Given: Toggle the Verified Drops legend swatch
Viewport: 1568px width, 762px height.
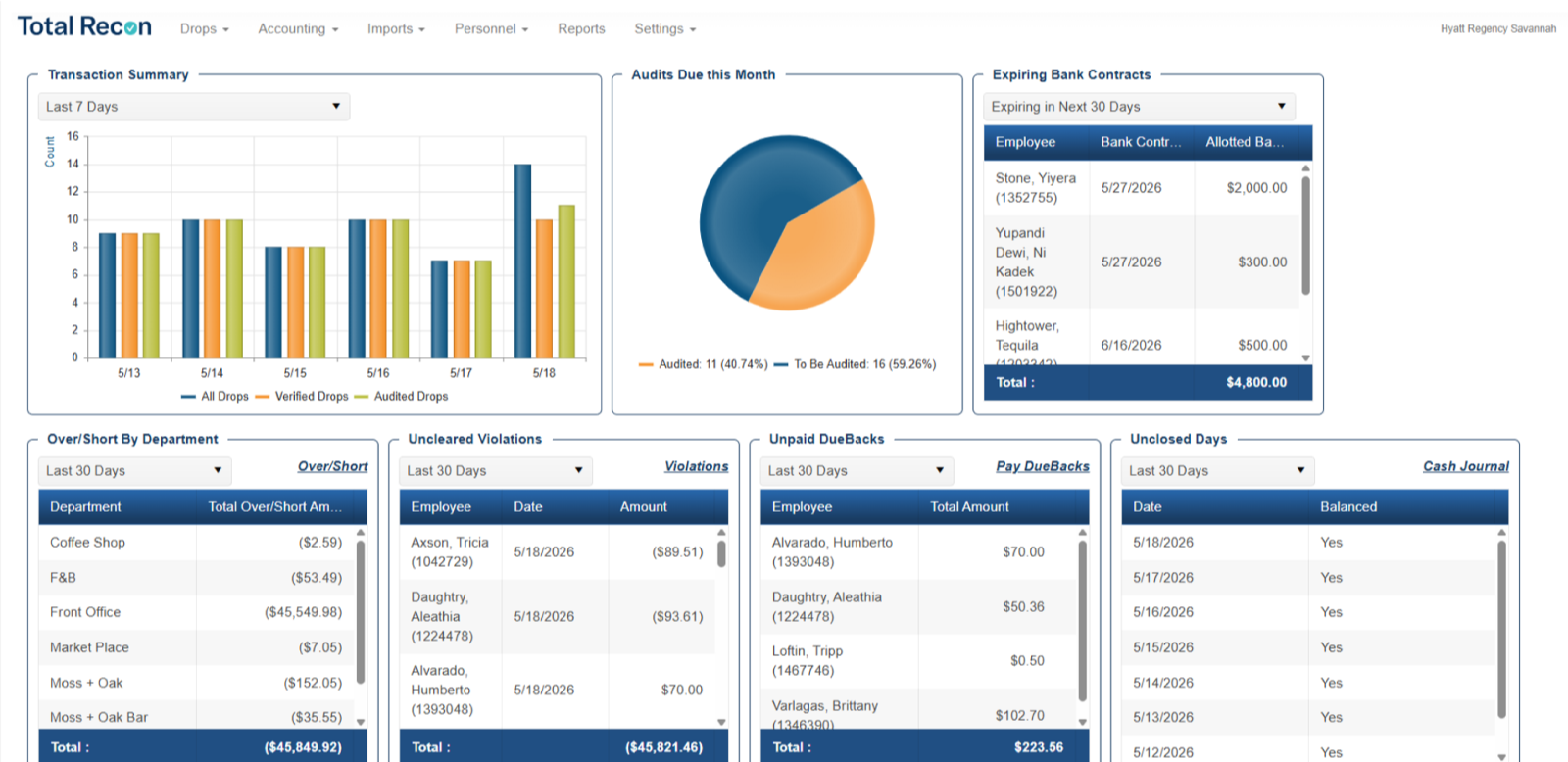Looking at the screenshot, I should pos(263,397).
